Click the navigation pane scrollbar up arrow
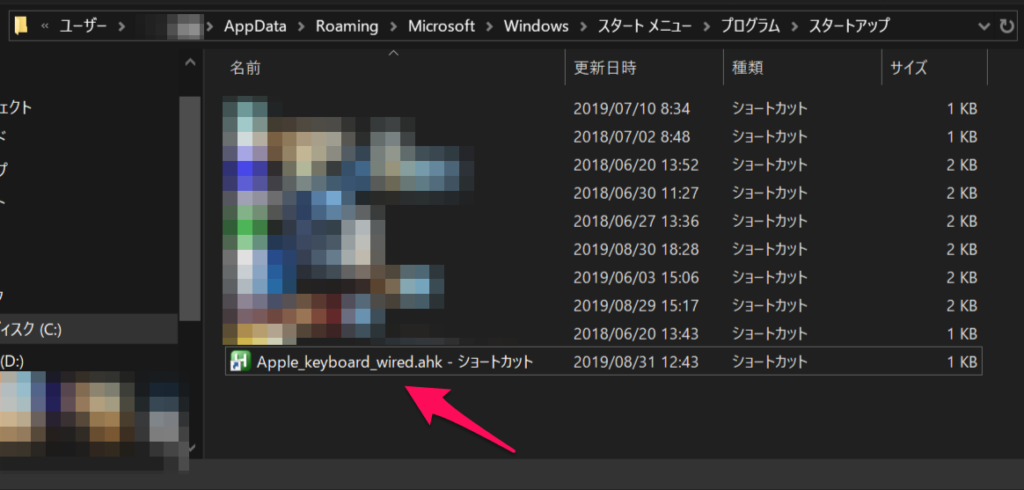Image resolution: width=1024 pixels, height=490 pixels. click(190, 63)
